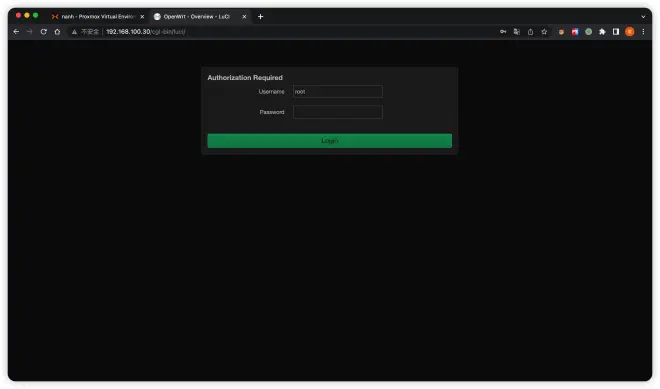Open the browser three-dot menu
Image resolution: width=660 pixels, height=389 pixels.
coord(643,32)
